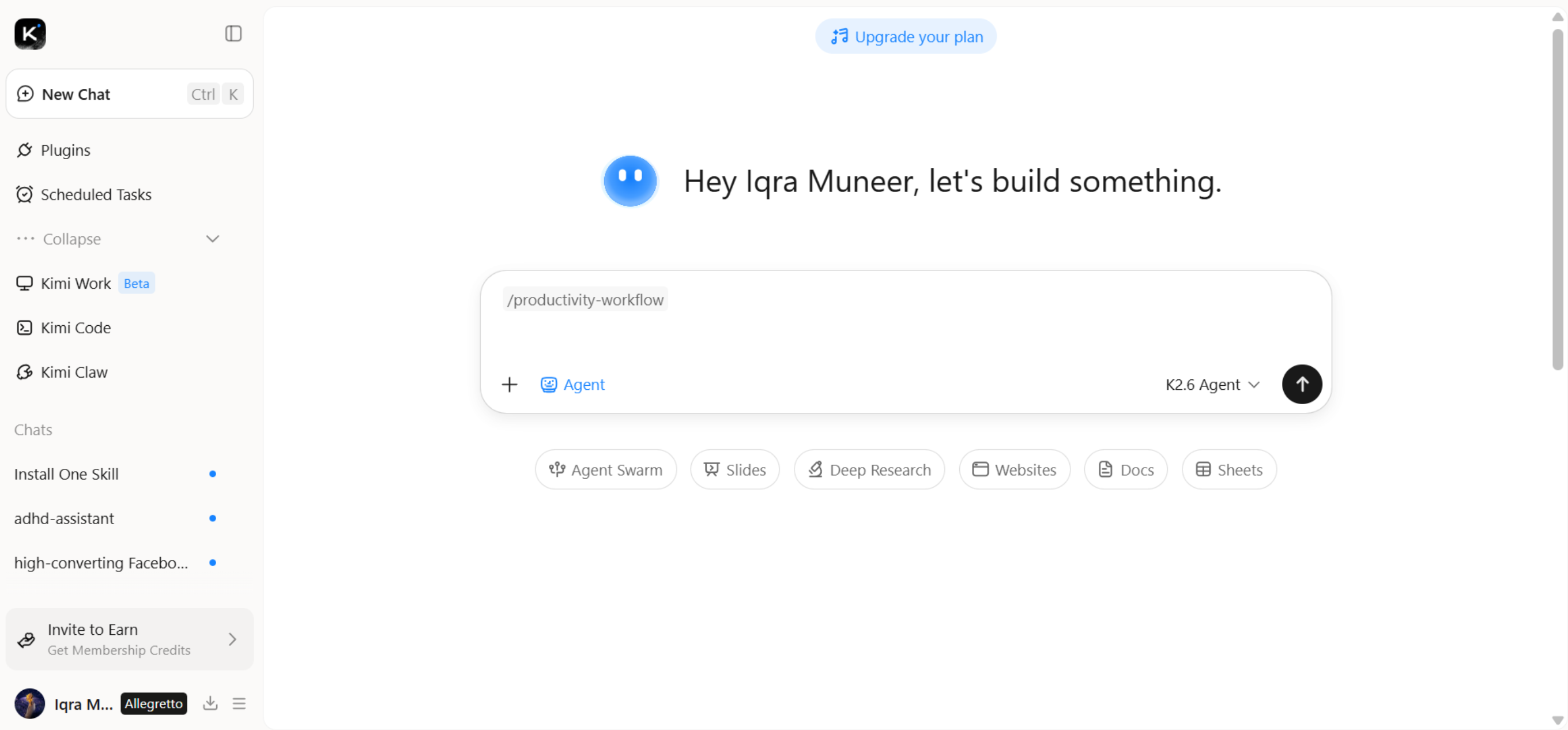Click the Plugins plug icon
This screenshot has width=1568, height=730.
[24, 150]
